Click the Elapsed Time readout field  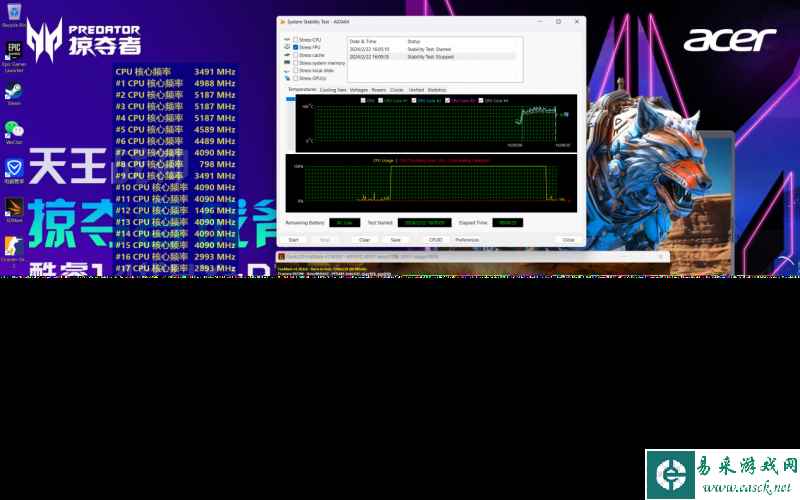[x=508, y=223]
